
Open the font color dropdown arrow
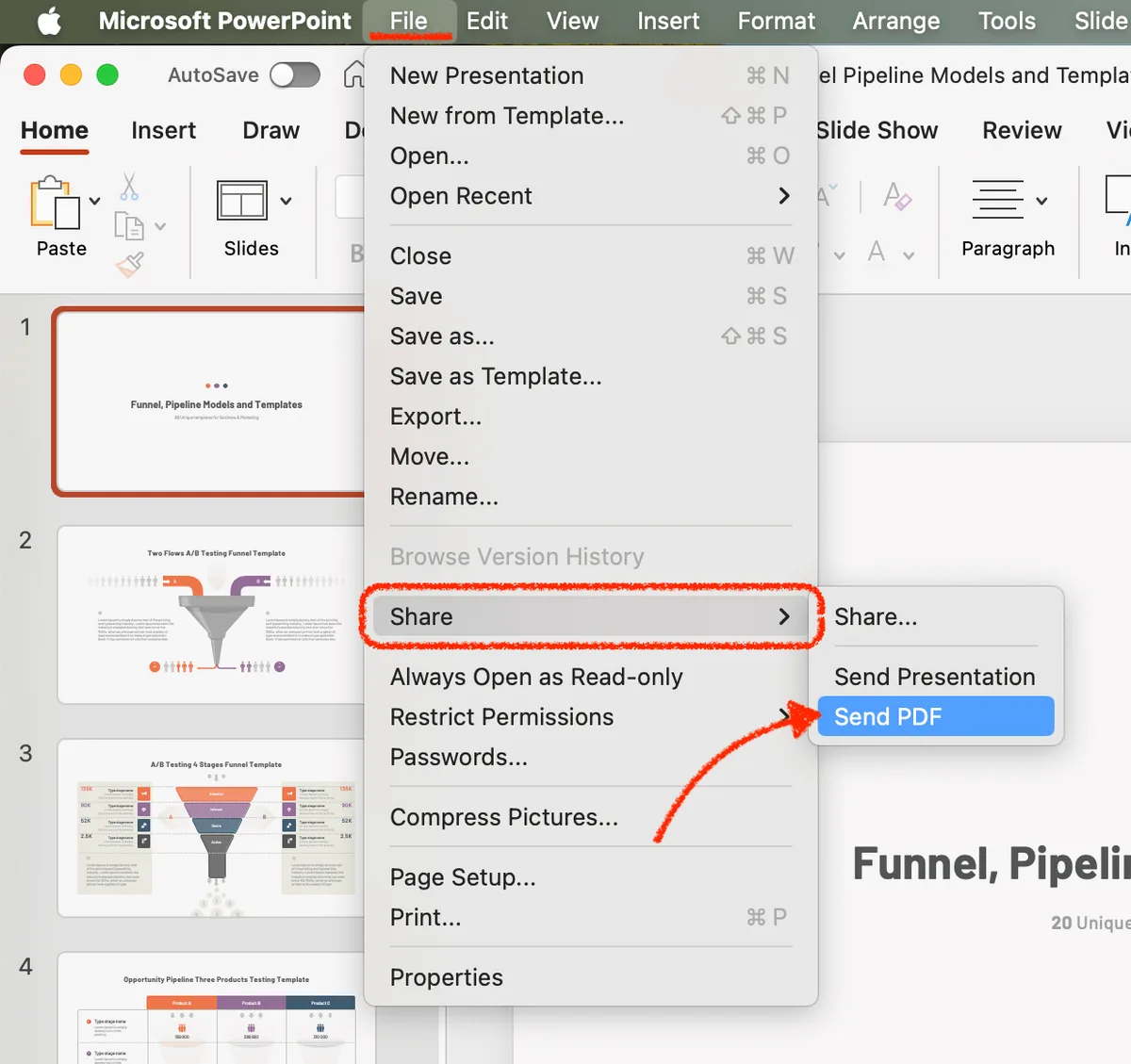(x=909, y=255)
